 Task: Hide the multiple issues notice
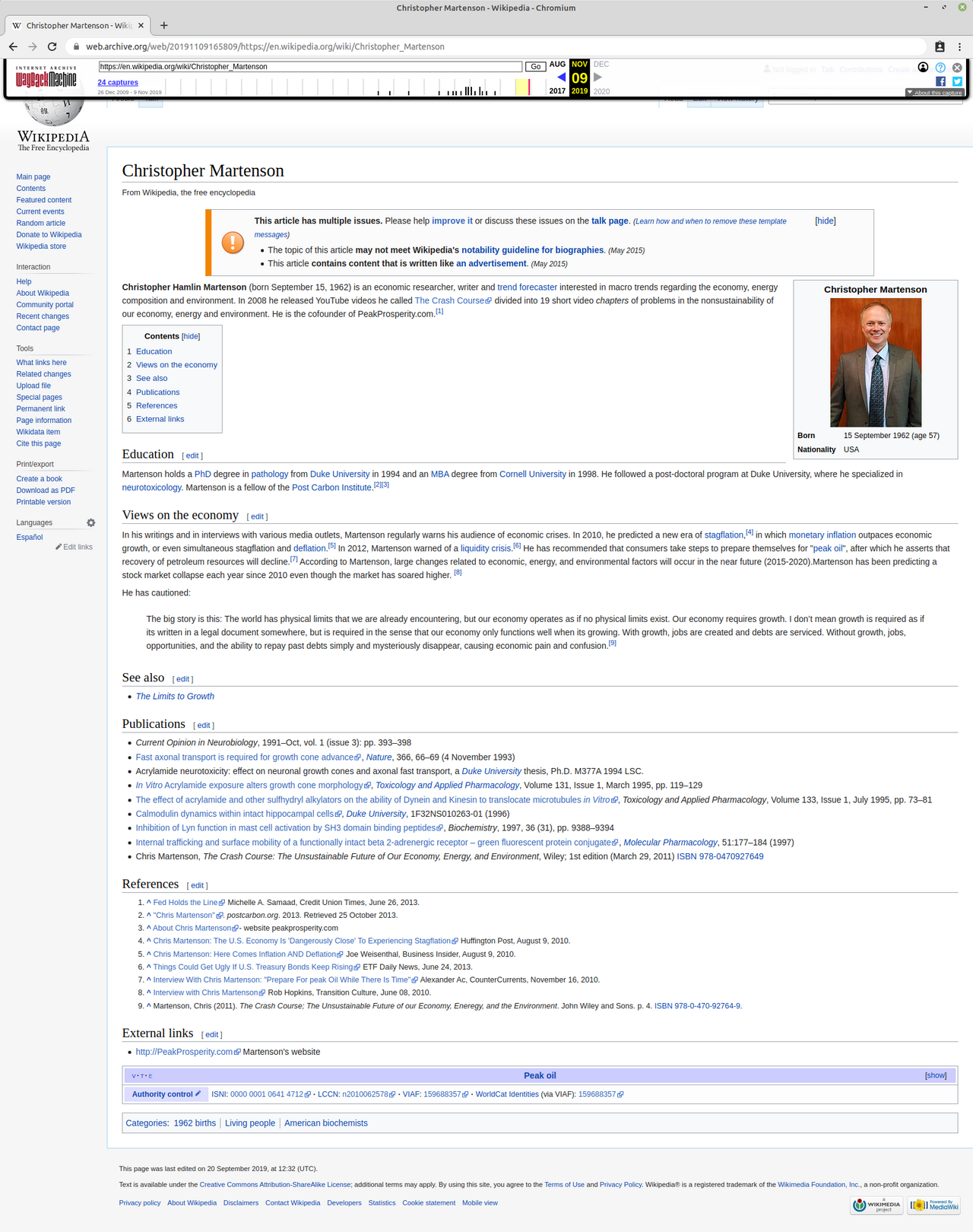(x=825, y=221)
